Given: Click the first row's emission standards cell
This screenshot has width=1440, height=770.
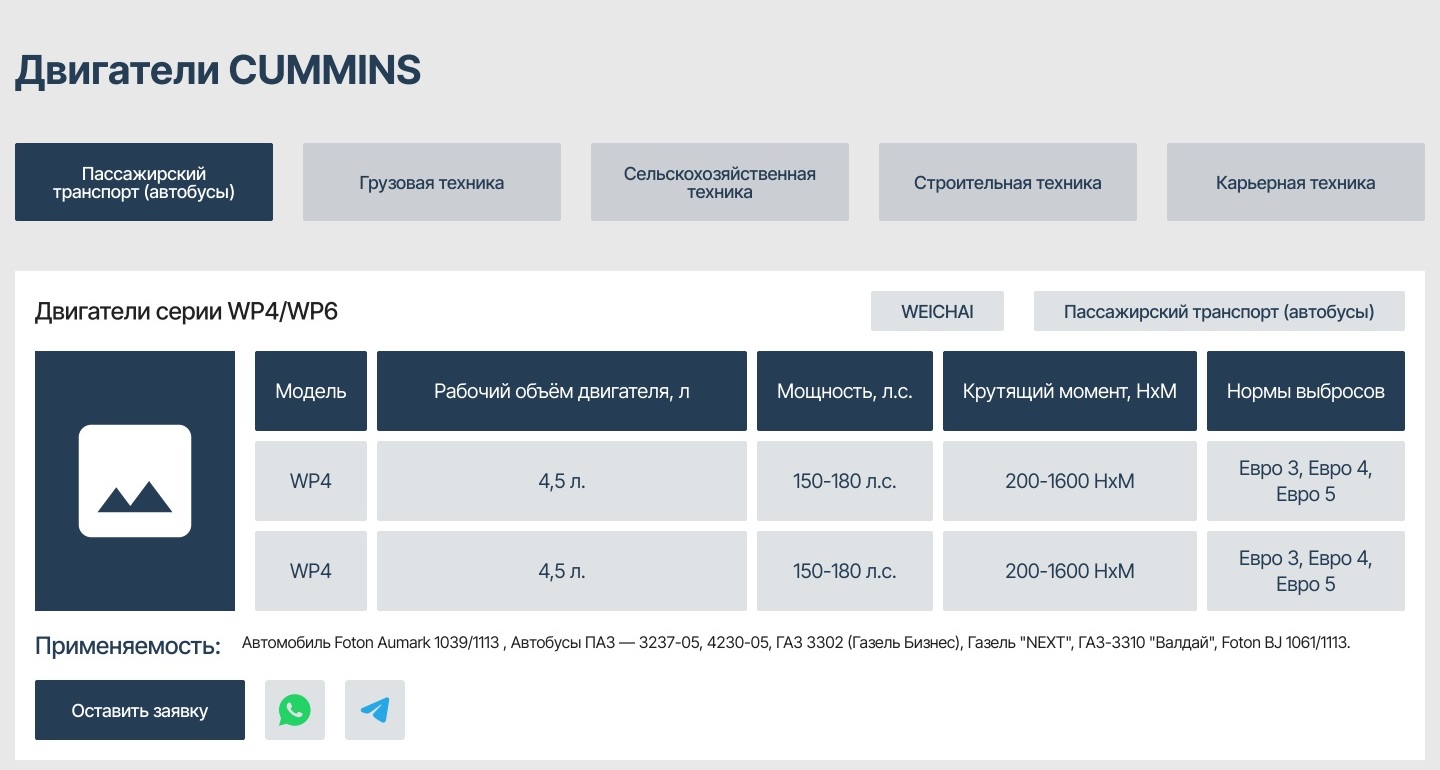Looking at the screenshot, I should point(1306,481).
